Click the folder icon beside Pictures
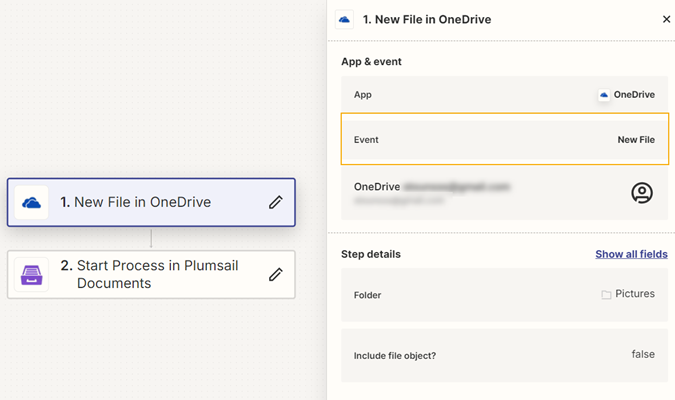Viewport: 675px width, 400px height. (x=606, y=295)
